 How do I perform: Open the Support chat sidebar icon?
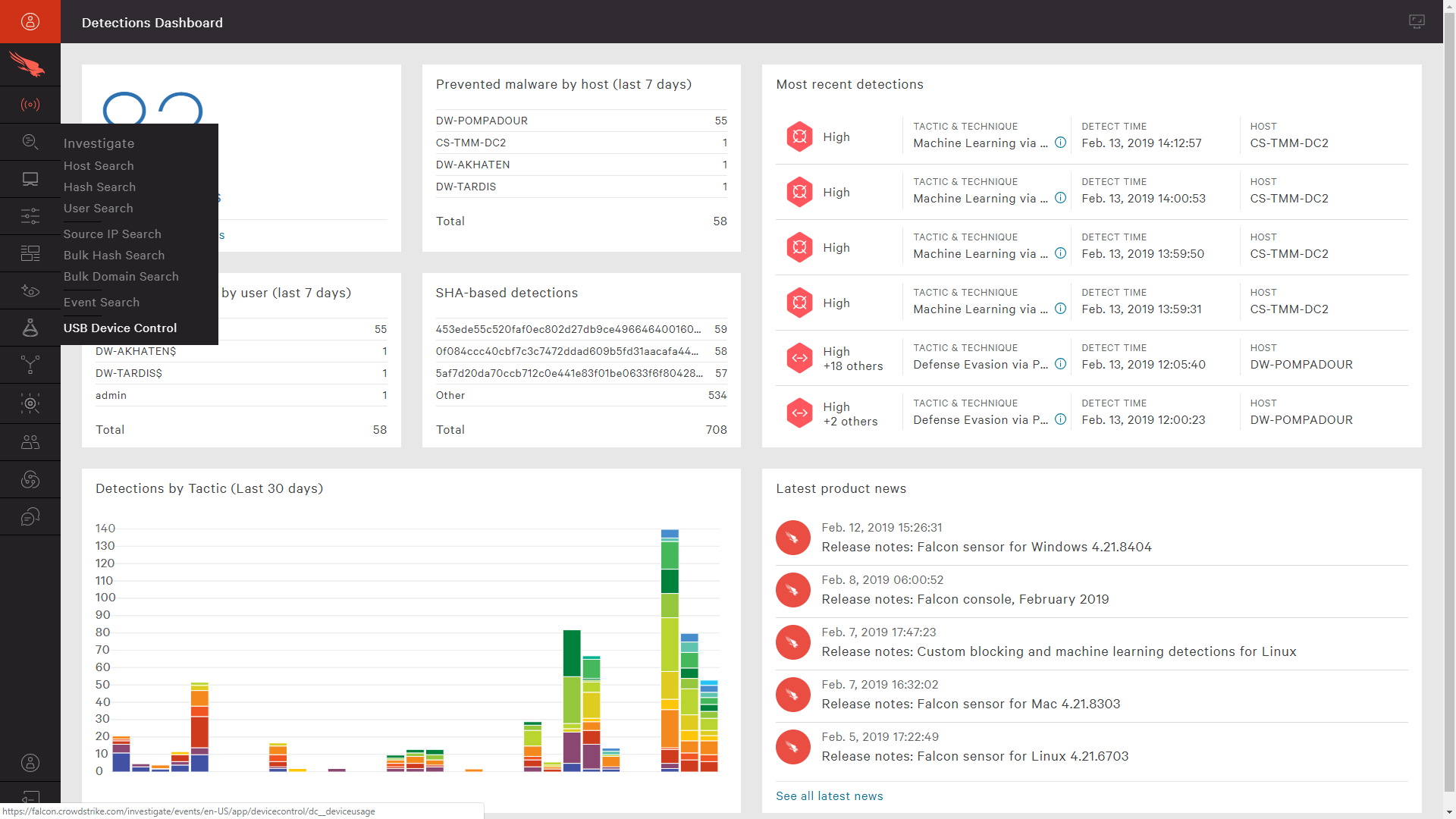pyautogui.click(x=30, y=517)
